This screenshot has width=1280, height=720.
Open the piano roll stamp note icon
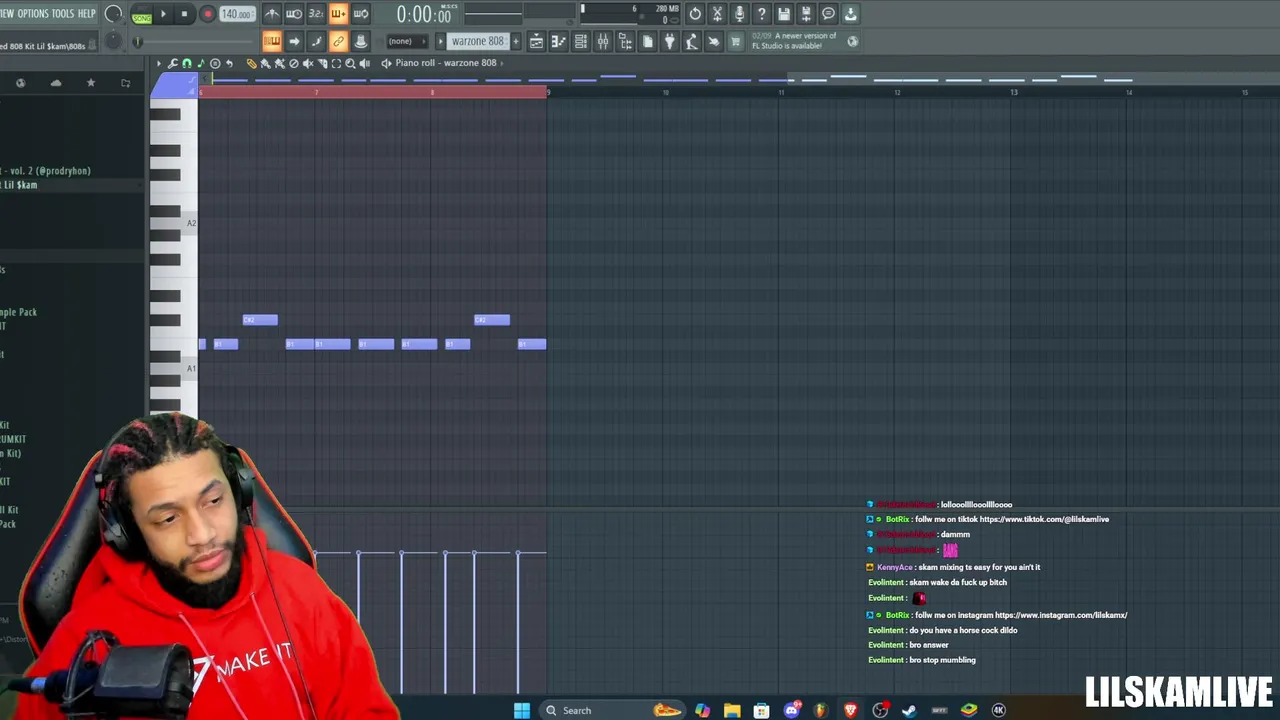[x=200, y=63]
